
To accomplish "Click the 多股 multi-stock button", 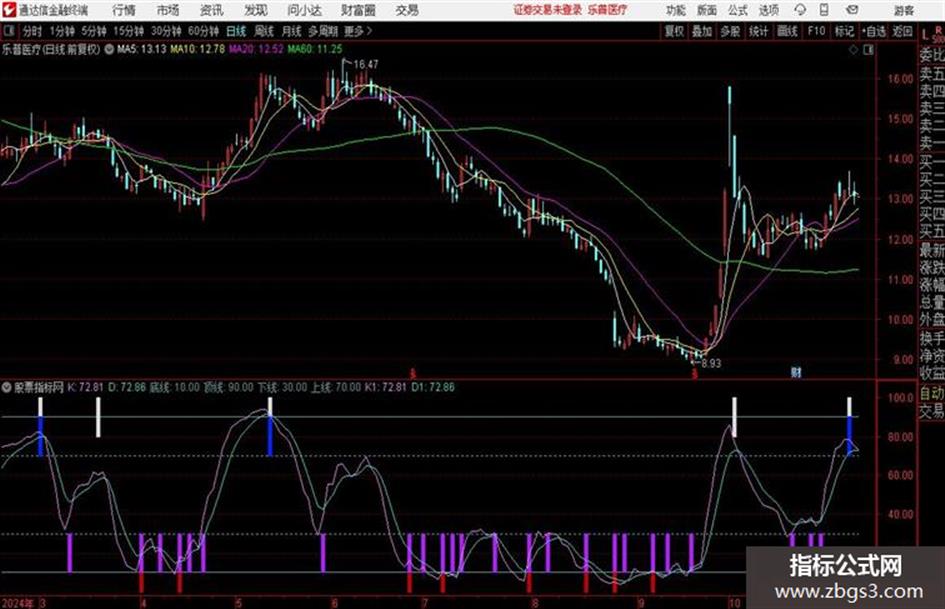I will (730, 31).
